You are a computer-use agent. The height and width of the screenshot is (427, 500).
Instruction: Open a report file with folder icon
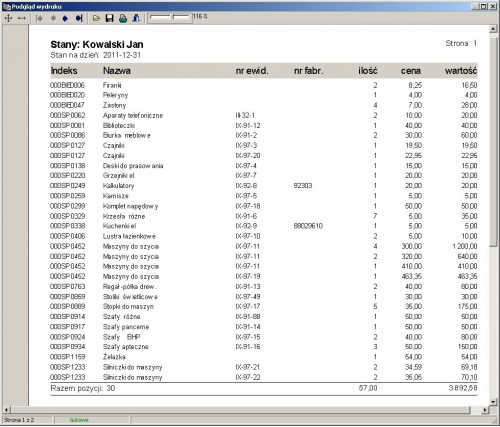[96, 18]
